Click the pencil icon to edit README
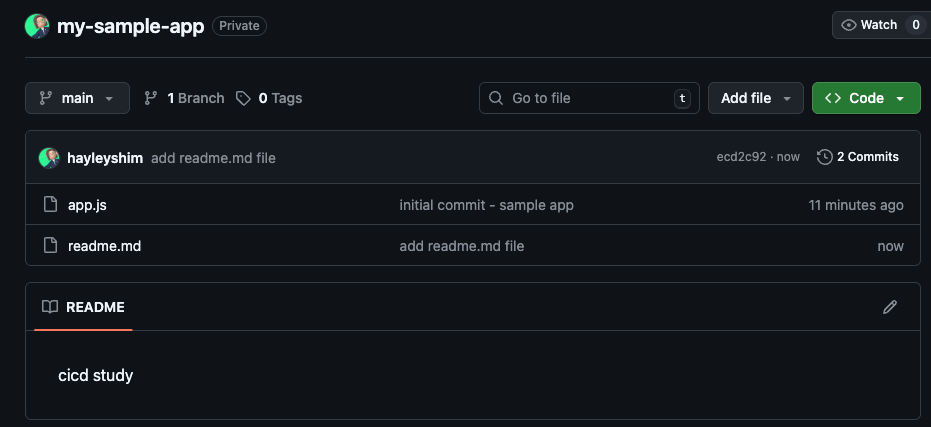 point(890,307)
